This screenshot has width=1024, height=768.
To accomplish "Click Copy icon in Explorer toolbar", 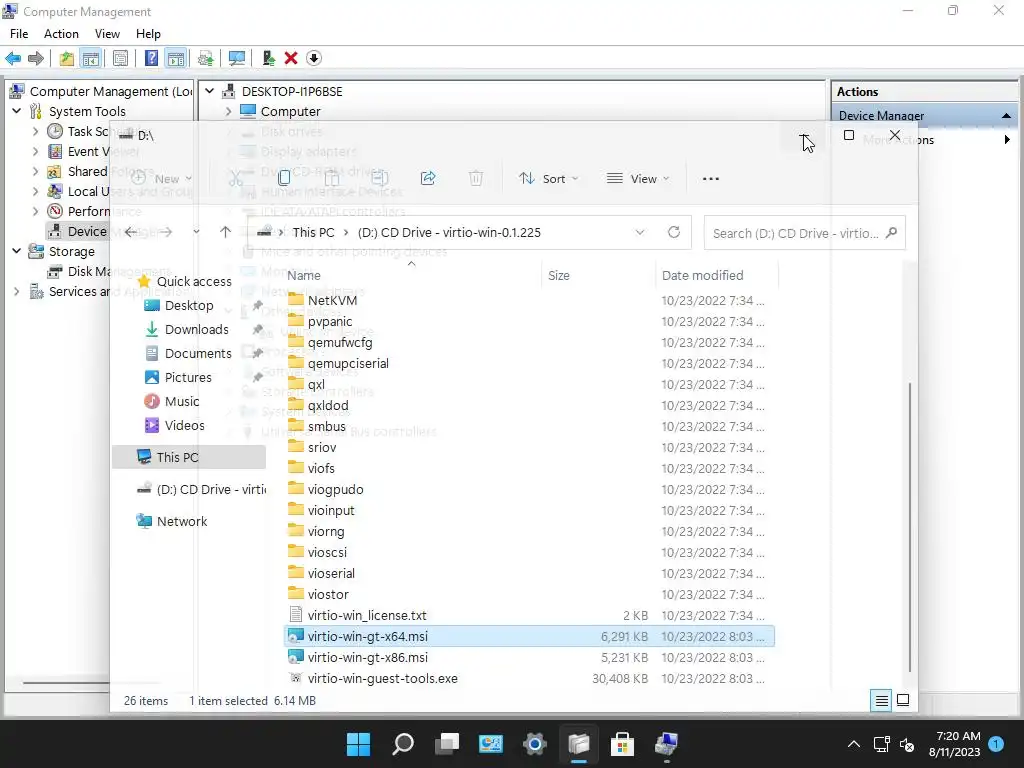I will (x=284, y=178).
